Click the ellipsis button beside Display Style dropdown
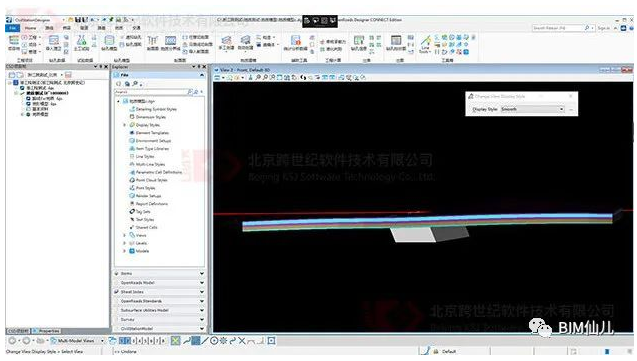The height and width of the screenshot is (361, 637). [x=571, y=109]
